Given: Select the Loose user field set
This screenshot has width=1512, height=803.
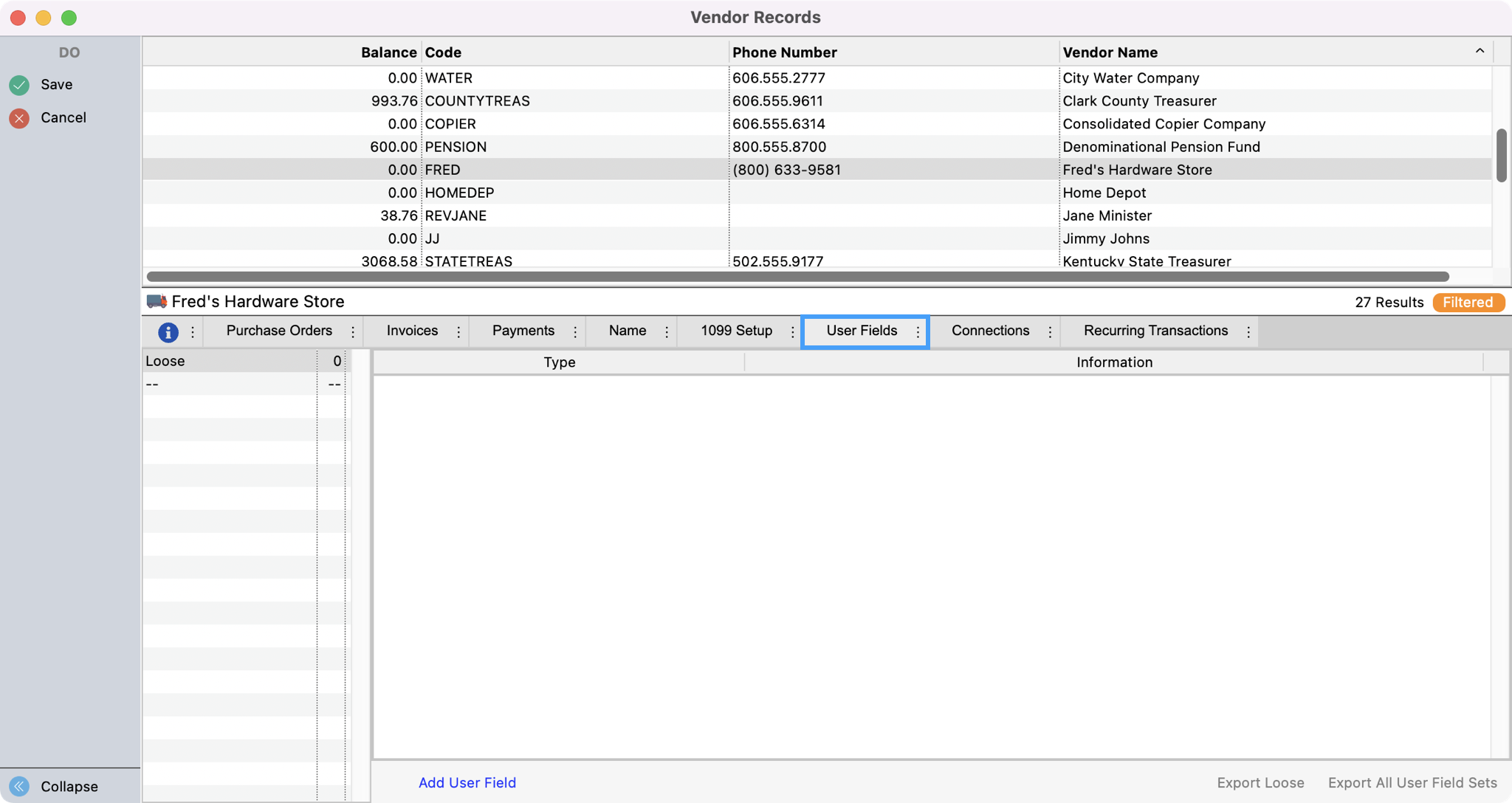Looking at the screenshot, I should point(165,361).
